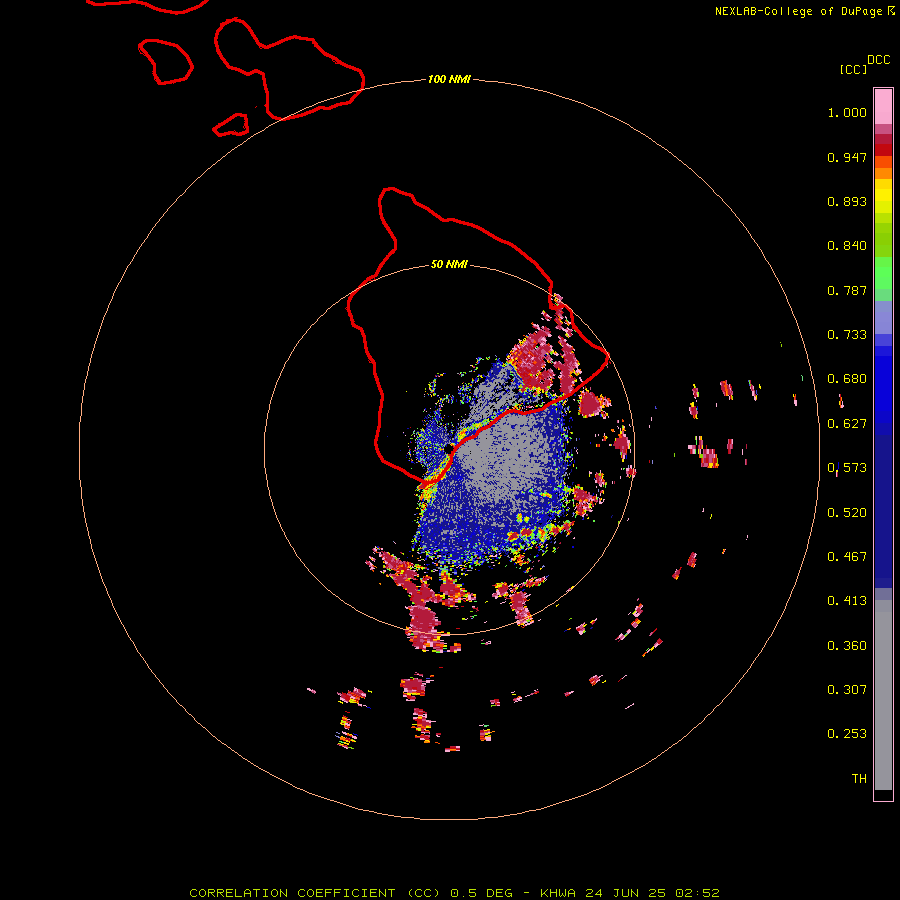
Task: Click the TH threshold label
Action: pos(859,779)
